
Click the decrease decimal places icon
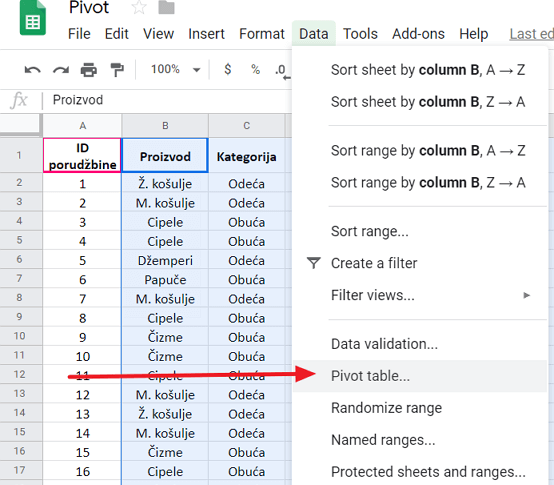pos(282,71)
